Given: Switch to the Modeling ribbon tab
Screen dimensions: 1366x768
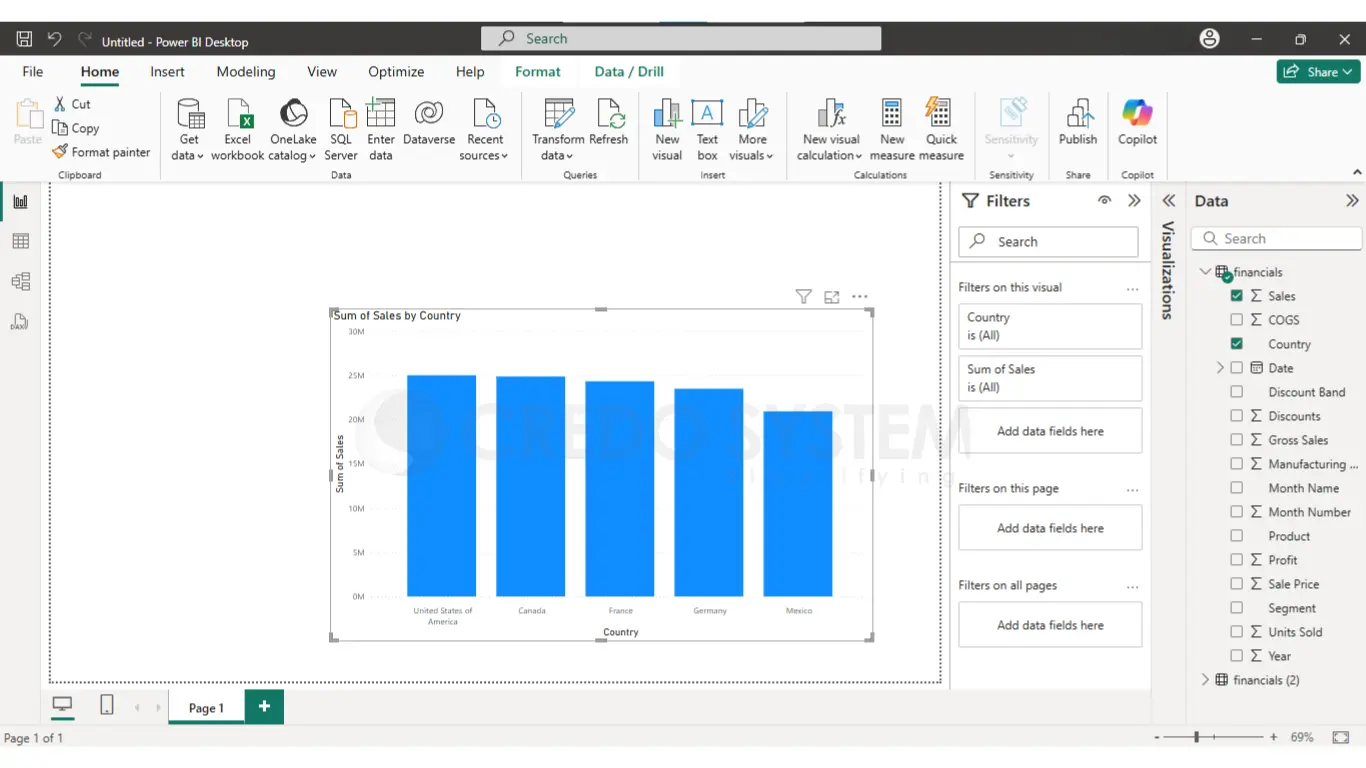Looking at the screenshot, I should (x=246, y=72).
